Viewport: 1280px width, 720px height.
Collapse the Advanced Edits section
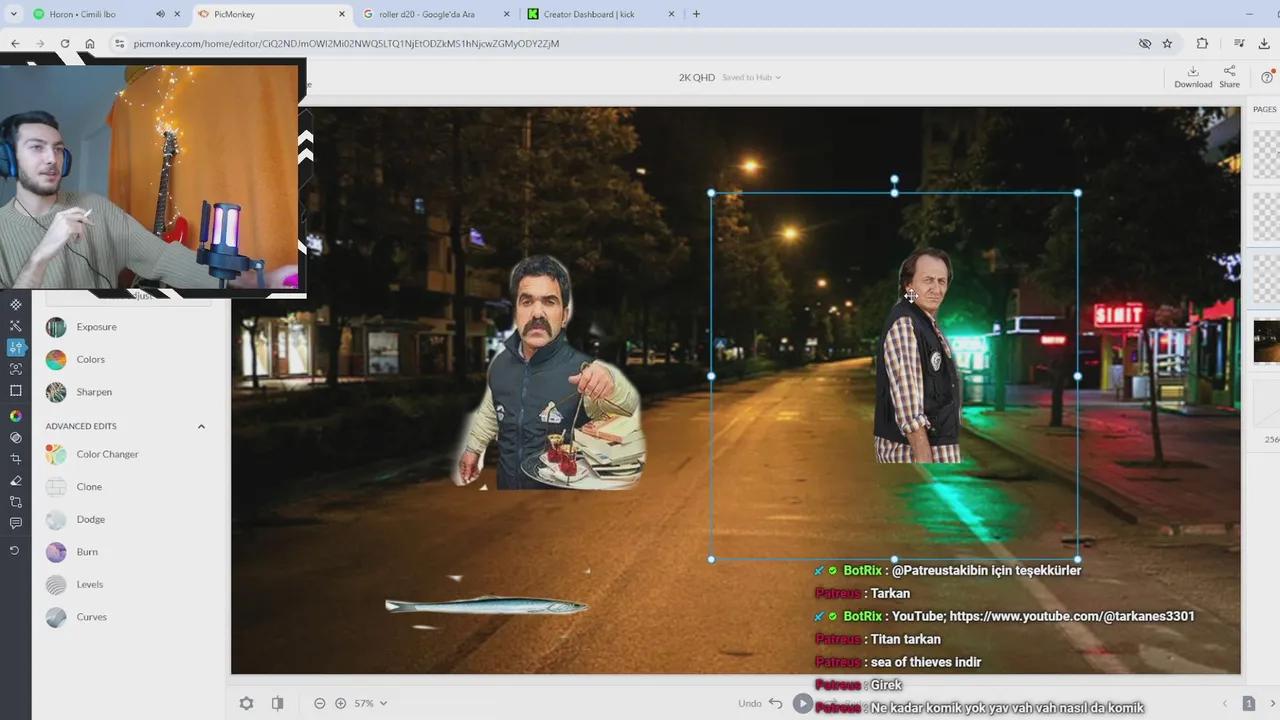(x=201, y=426)
